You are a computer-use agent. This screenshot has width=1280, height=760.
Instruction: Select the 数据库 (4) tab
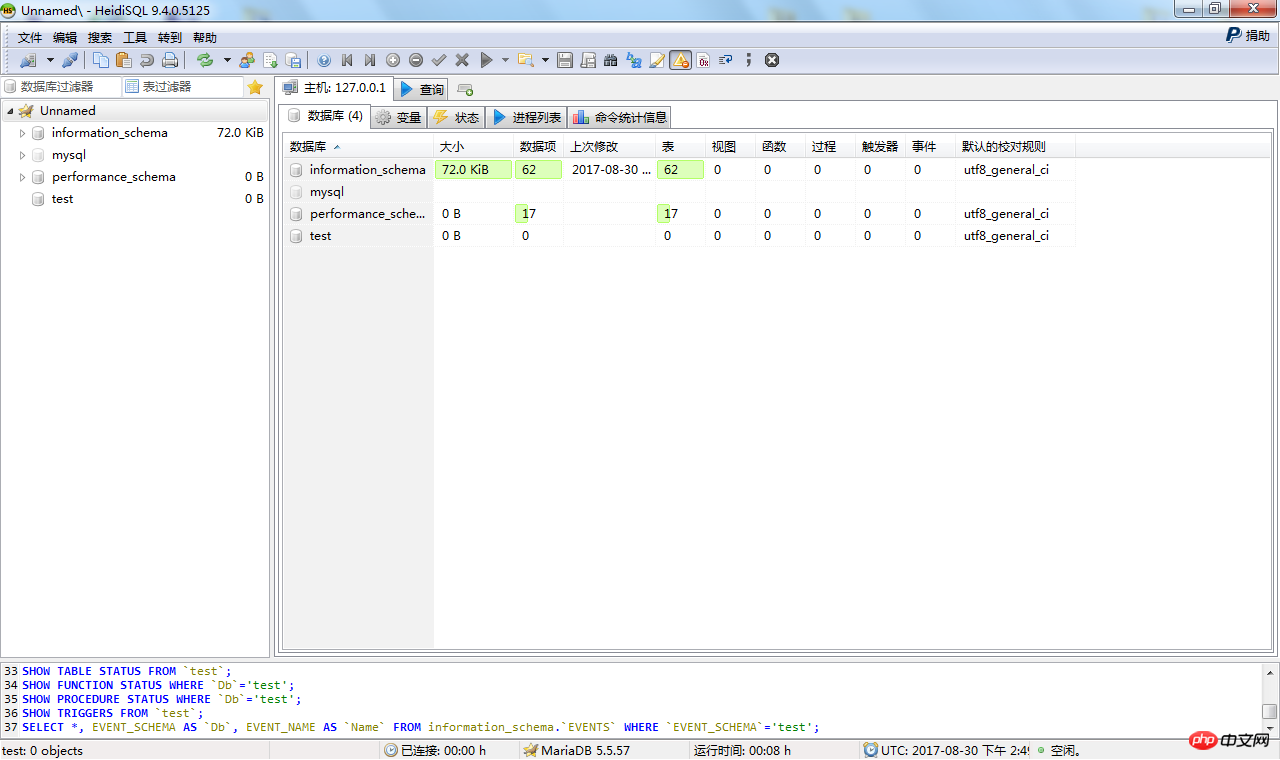pos(325,116)
